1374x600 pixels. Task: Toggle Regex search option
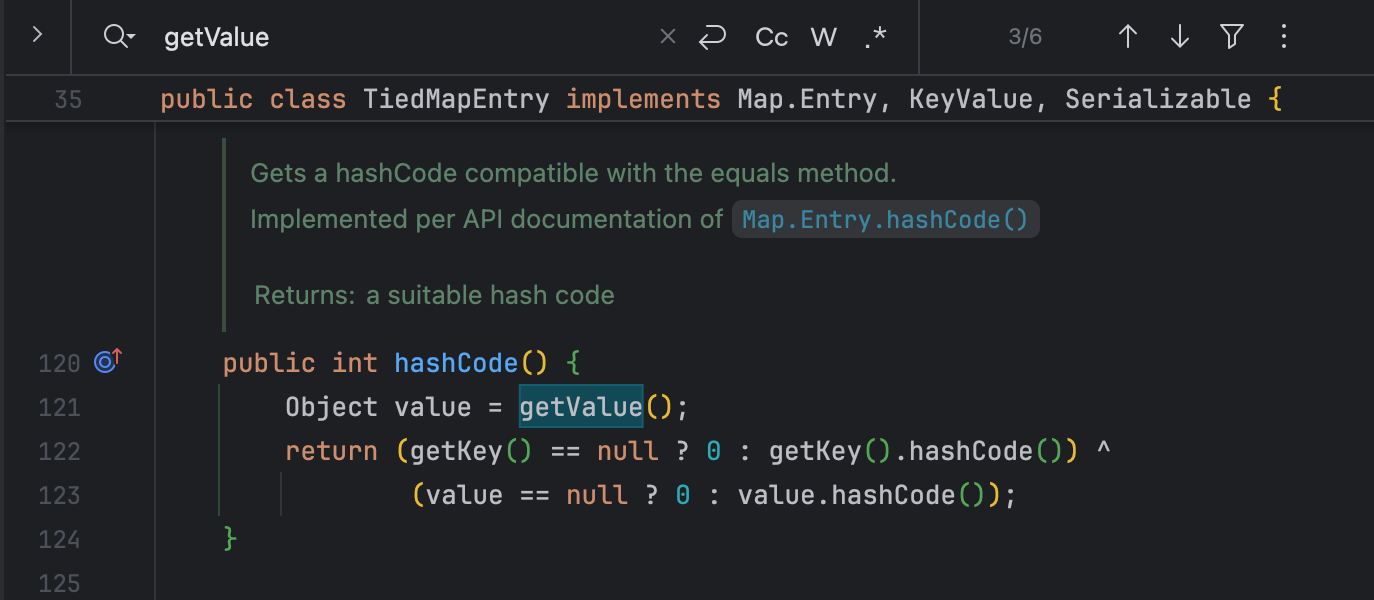tap(875, 37)
